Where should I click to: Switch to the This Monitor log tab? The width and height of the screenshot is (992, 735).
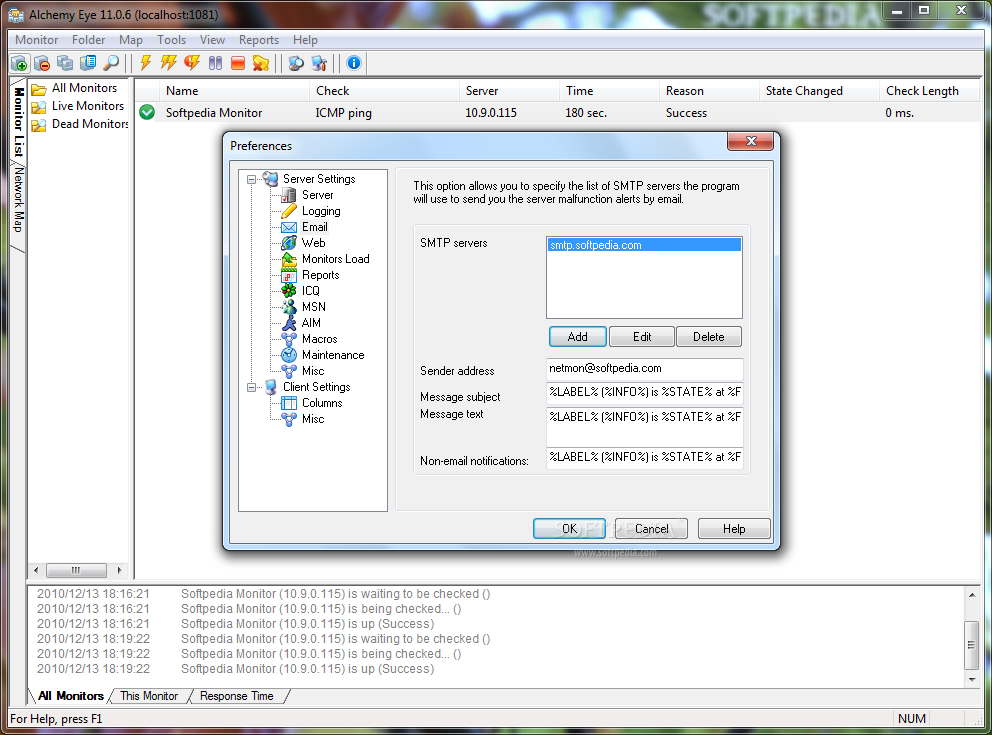coord(149,696)
